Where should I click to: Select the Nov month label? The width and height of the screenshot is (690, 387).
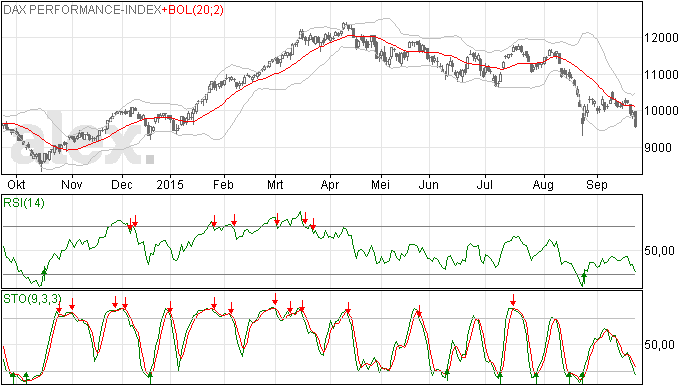(72, 184)
